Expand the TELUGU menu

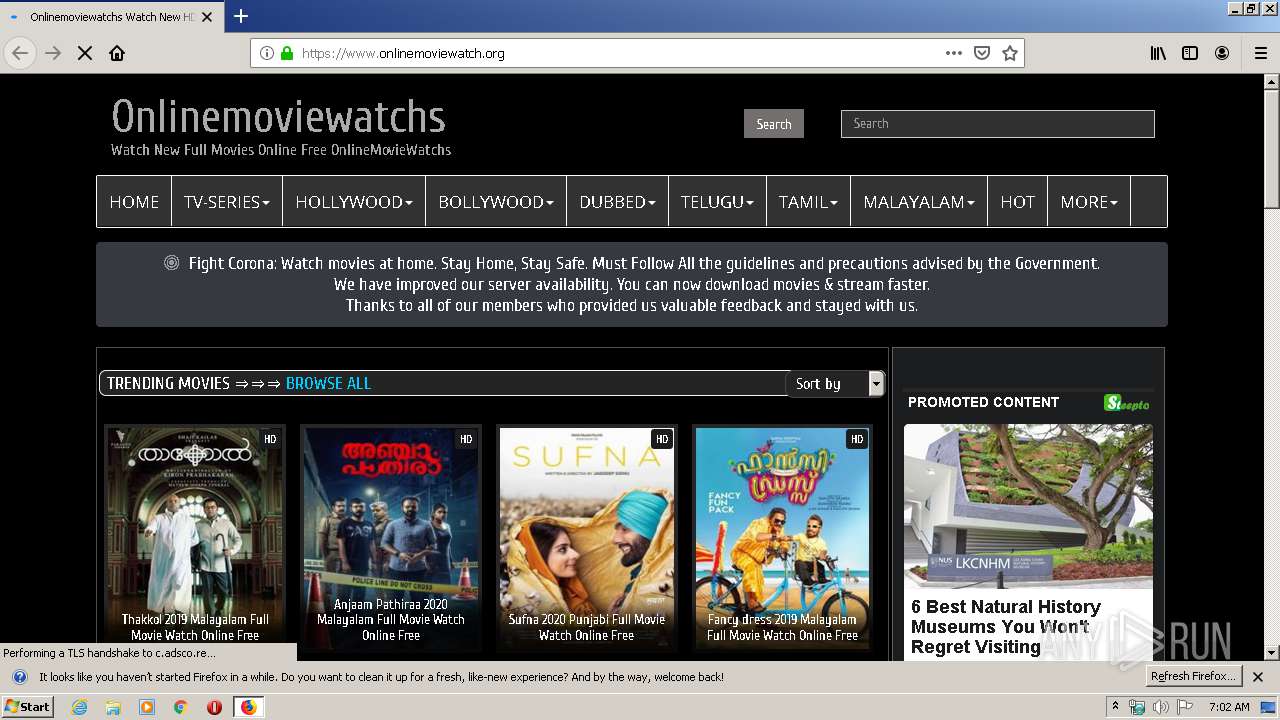tap(717, 202)
